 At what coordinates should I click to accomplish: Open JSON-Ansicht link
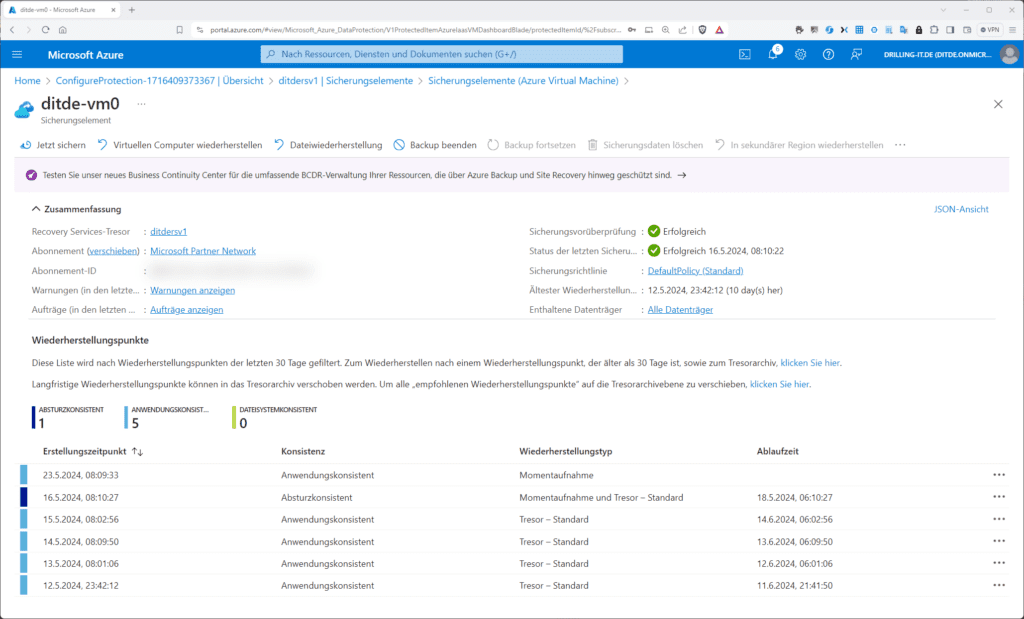coord(961,209)
